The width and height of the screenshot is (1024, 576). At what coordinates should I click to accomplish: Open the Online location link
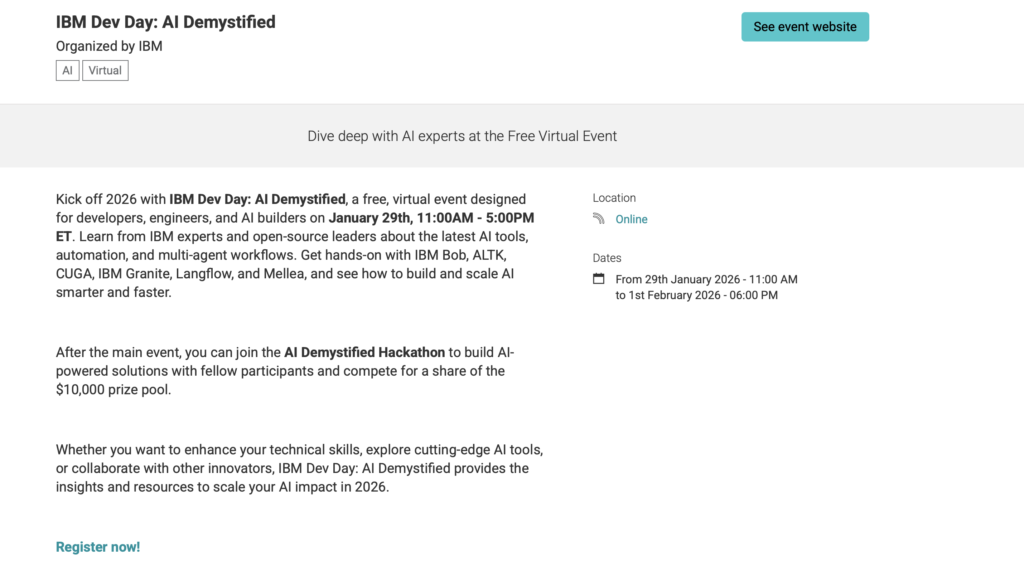point(631,219)
